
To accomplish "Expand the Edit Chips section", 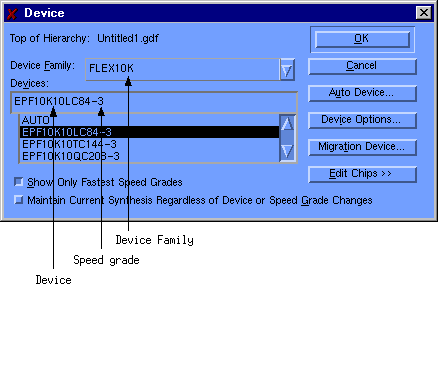I will [x=362, y=174].
